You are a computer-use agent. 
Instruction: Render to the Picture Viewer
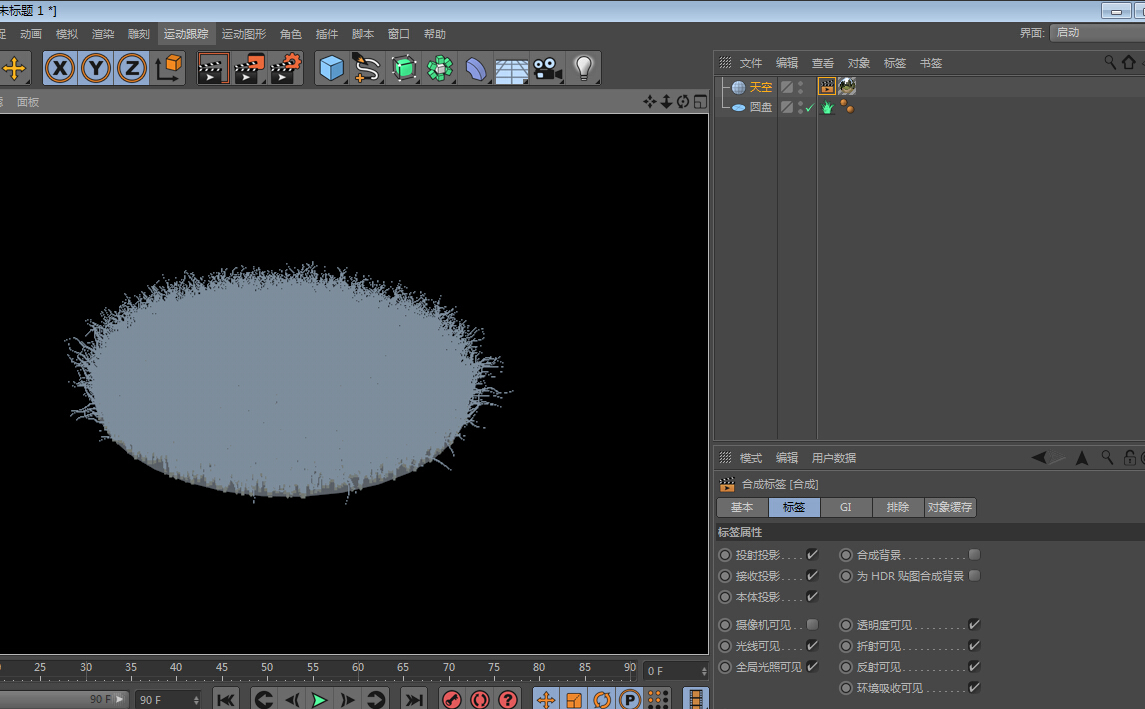249,69
